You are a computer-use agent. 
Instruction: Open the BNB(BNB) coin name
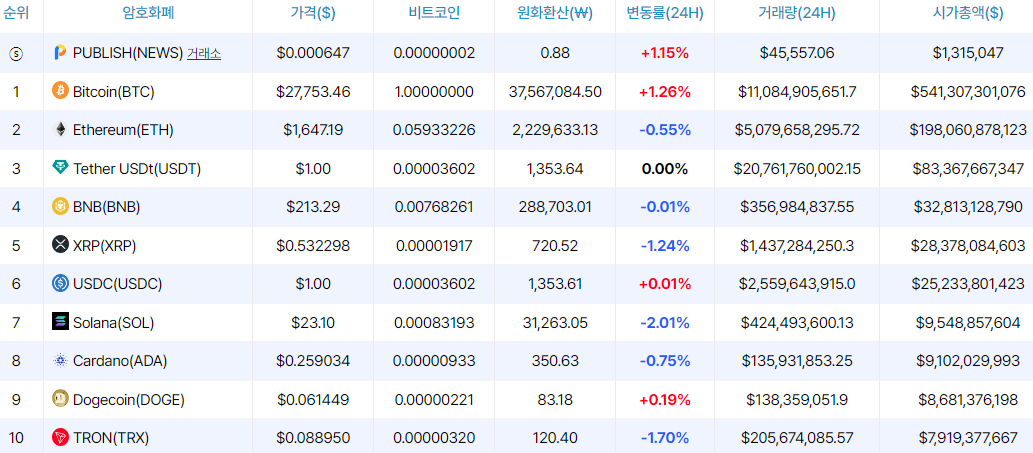107,207
